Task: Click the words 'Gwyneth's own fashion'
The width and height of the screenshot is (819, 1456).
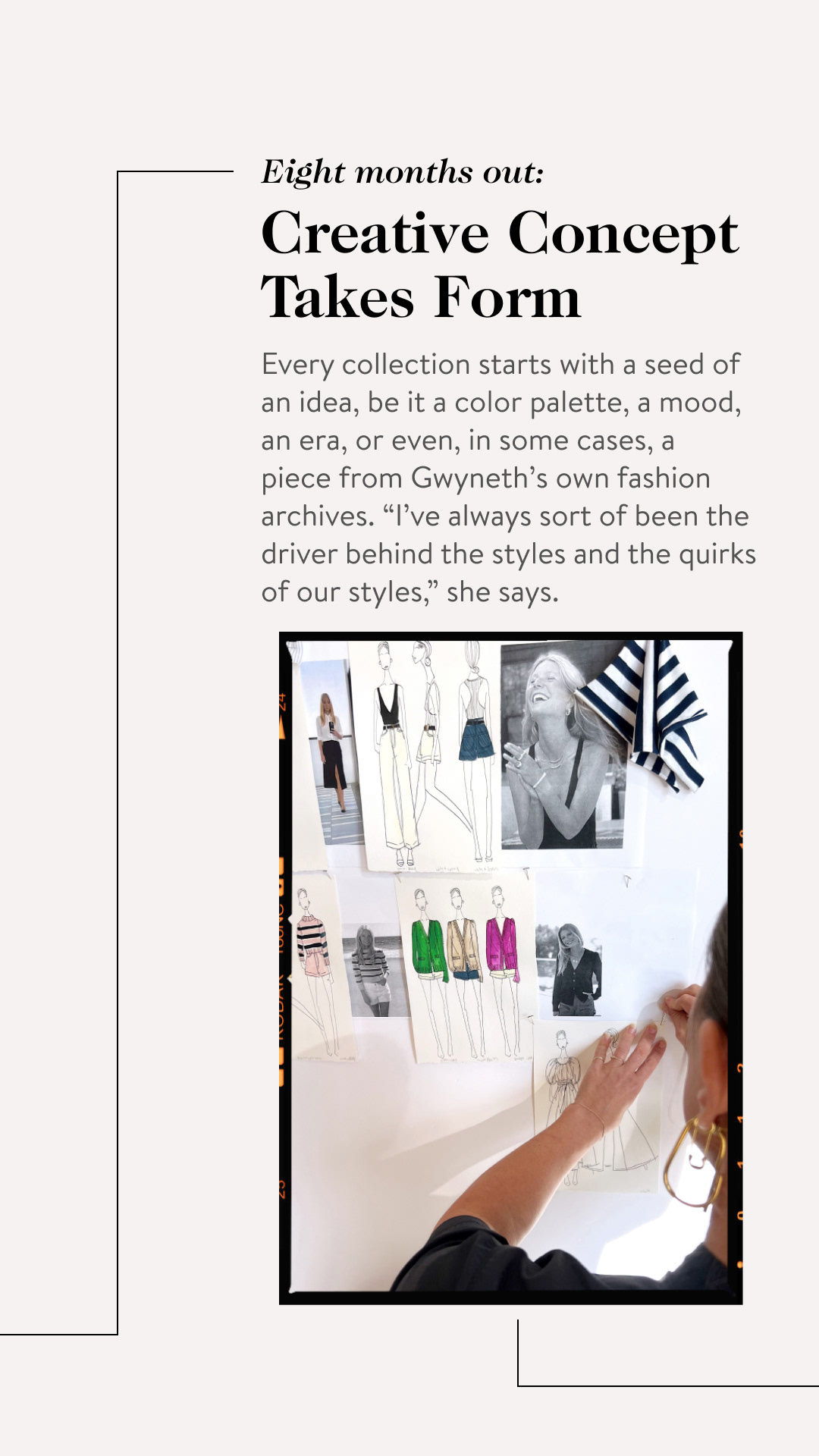Action: [560, 479]
